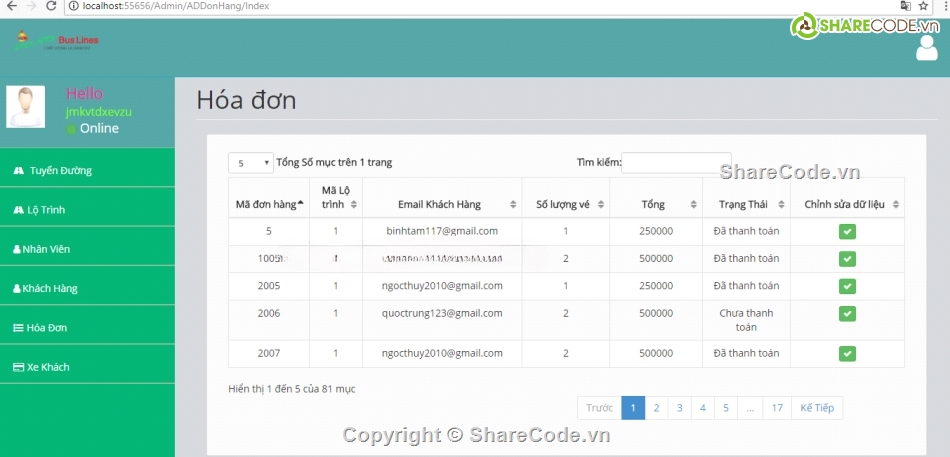Click the order number 2007 cell
This screenshot has width=950, height=457.
click(x=269, y=353)
